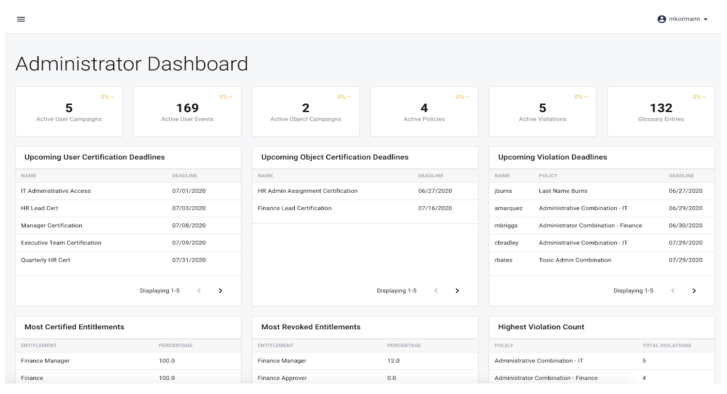The height and width of the screenshot is (394, 727).
Task: Click Policy column header in Violation Deadlines
Action: (548, 176)
